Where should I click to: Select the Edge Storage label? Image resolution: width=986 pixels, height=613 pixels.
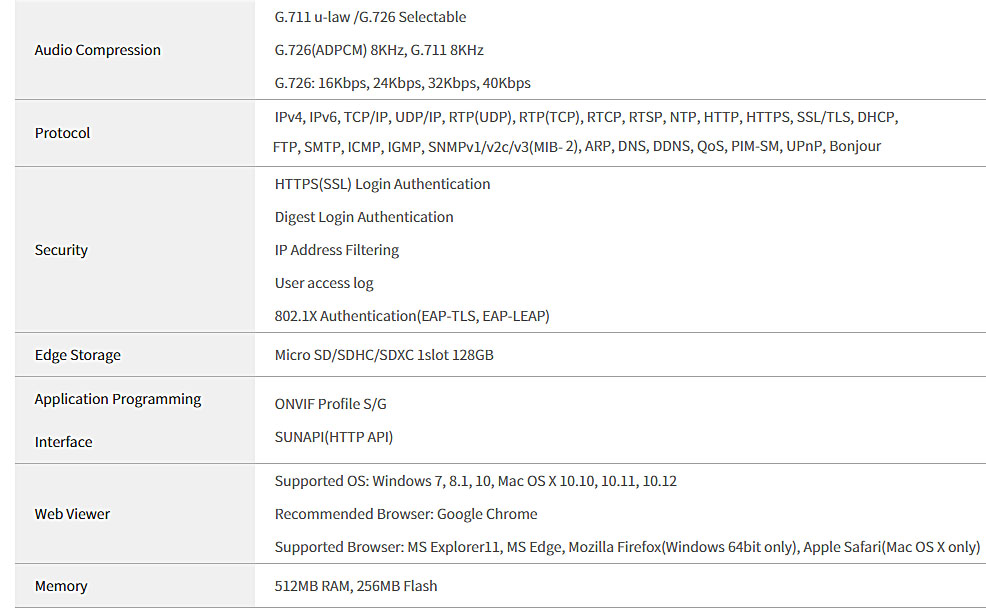(x=77, y=355)
